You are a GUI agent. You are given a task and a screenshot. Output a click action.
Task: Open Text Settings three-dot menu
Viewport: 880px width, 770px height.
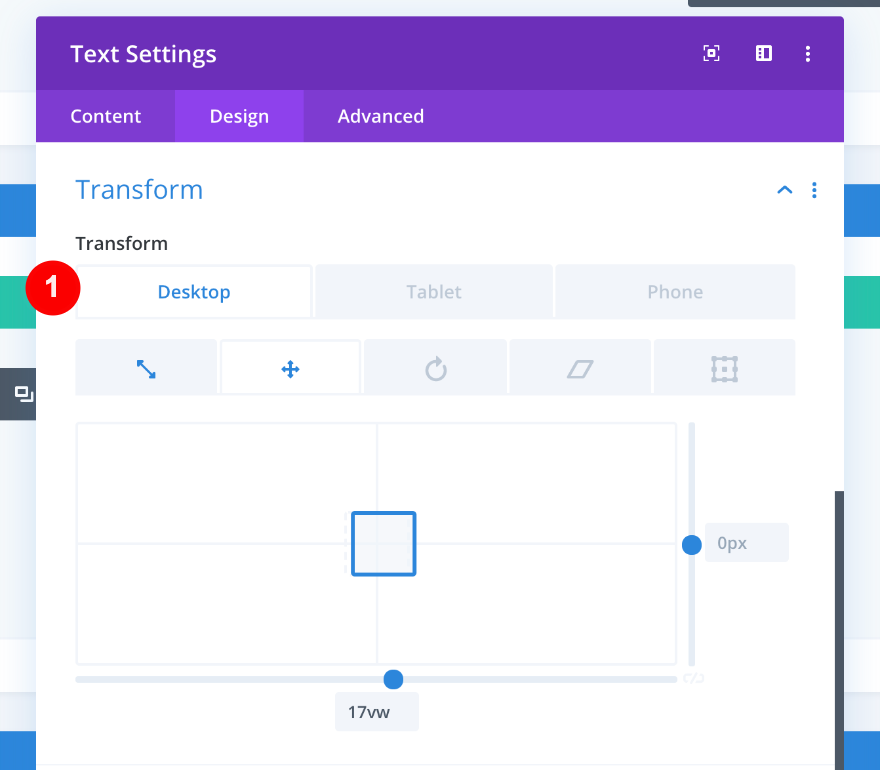point(808,54)
